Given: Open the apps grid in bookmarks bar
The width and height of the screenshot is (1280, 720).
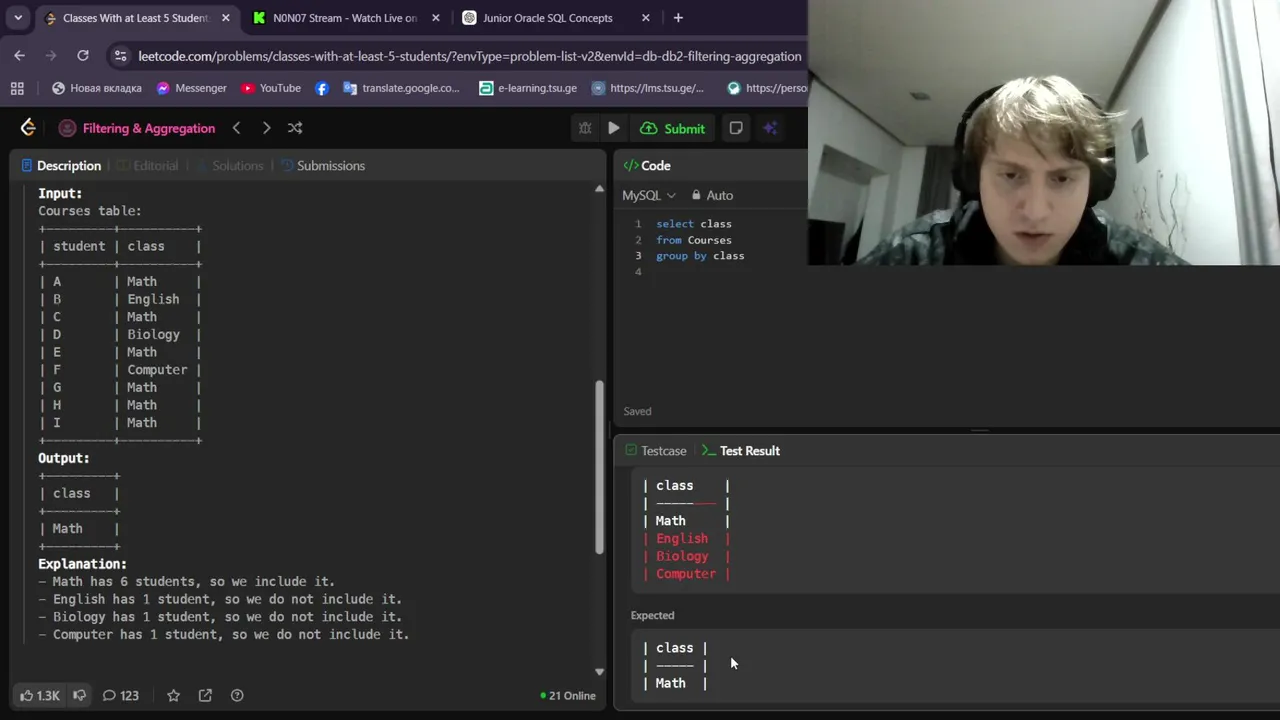Looking at the screenshot, I should click(x=17, y=88).
